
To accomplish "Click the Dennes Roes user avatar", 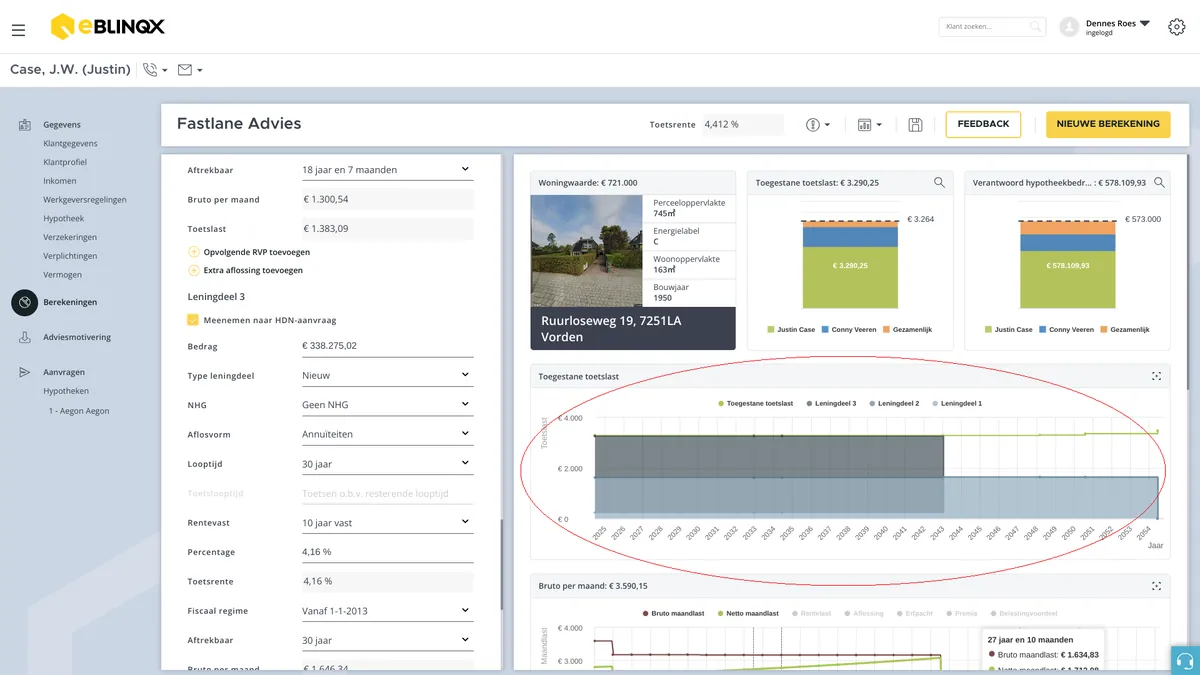I will click(x=1070, y=27).
